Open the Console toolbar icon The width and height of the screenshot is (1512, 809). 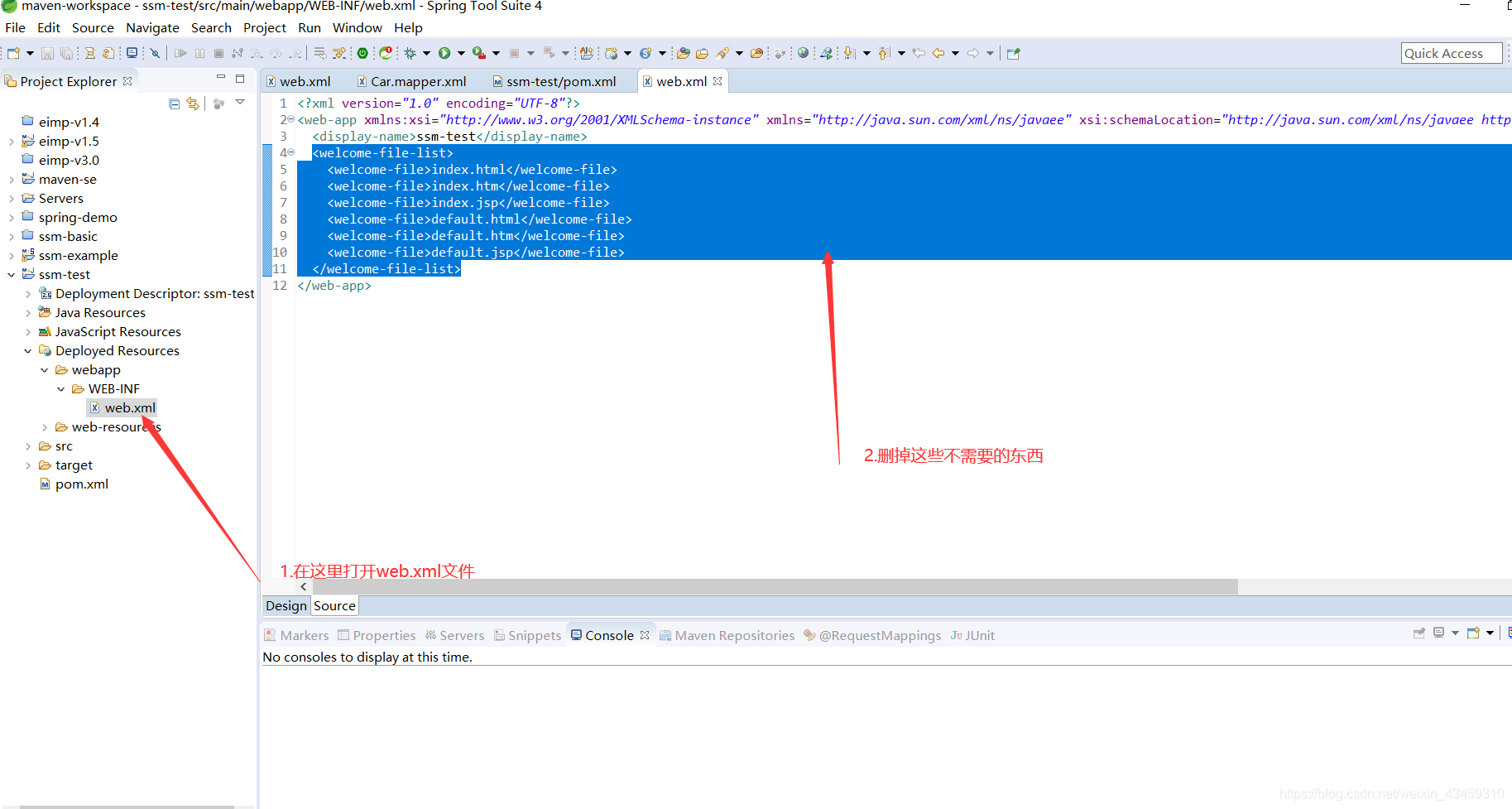click(132, 53)
